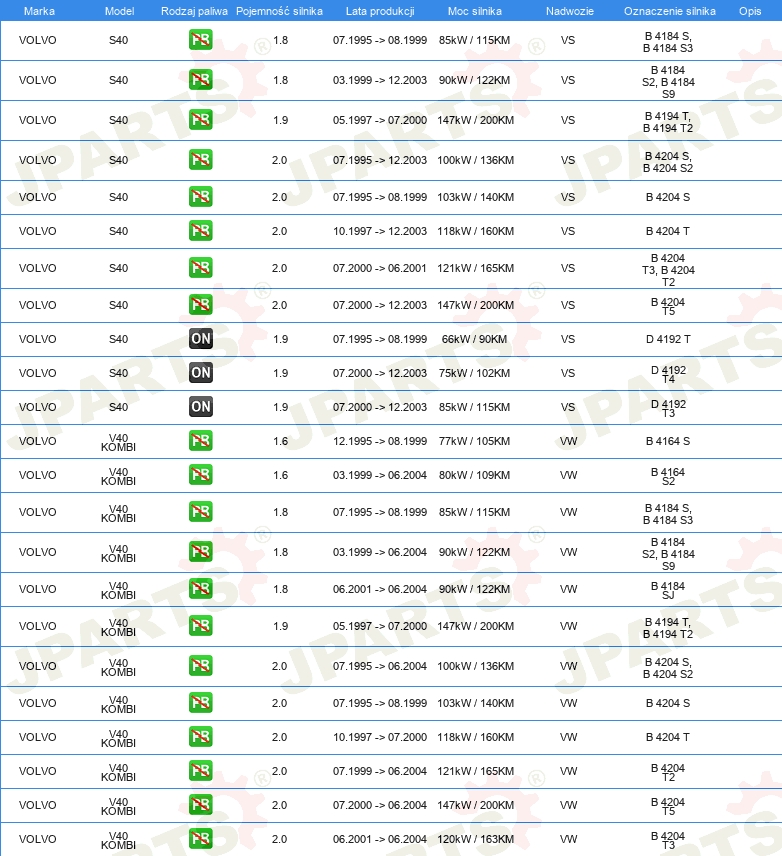Click VW body cell in 120kW / 163KM row
782x856 pixels.
(x=568, y=839)
